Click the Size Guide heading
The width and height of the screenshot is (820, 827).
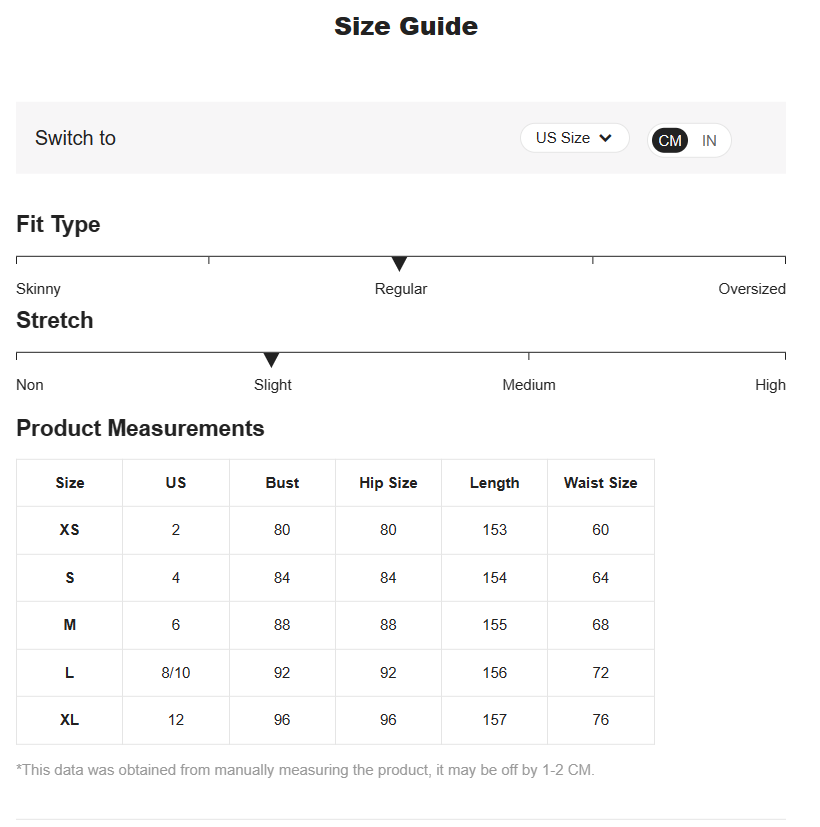pos(406,27)
